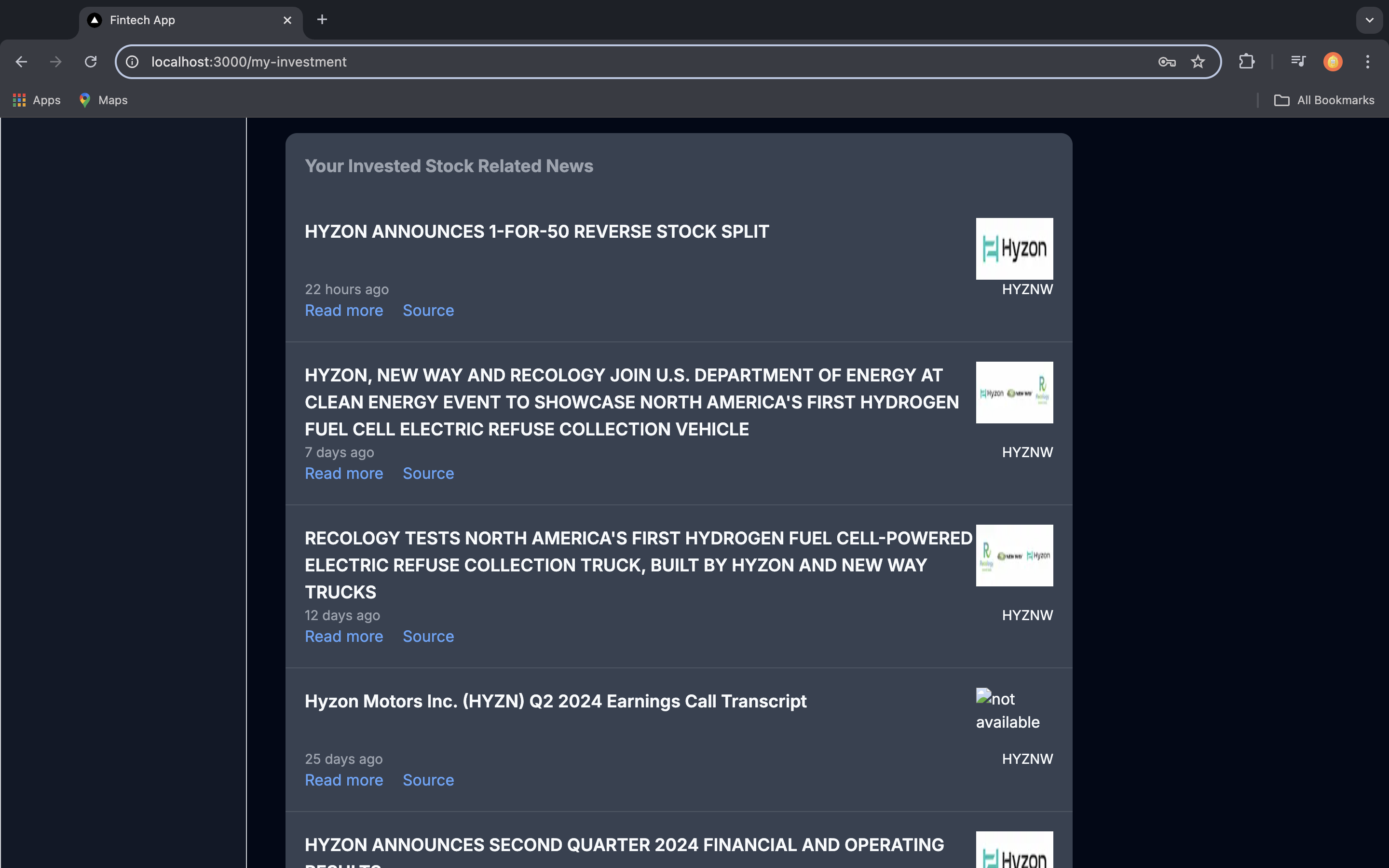Reload the current page
Viewport: 1389px width, 868px height.
91,61
